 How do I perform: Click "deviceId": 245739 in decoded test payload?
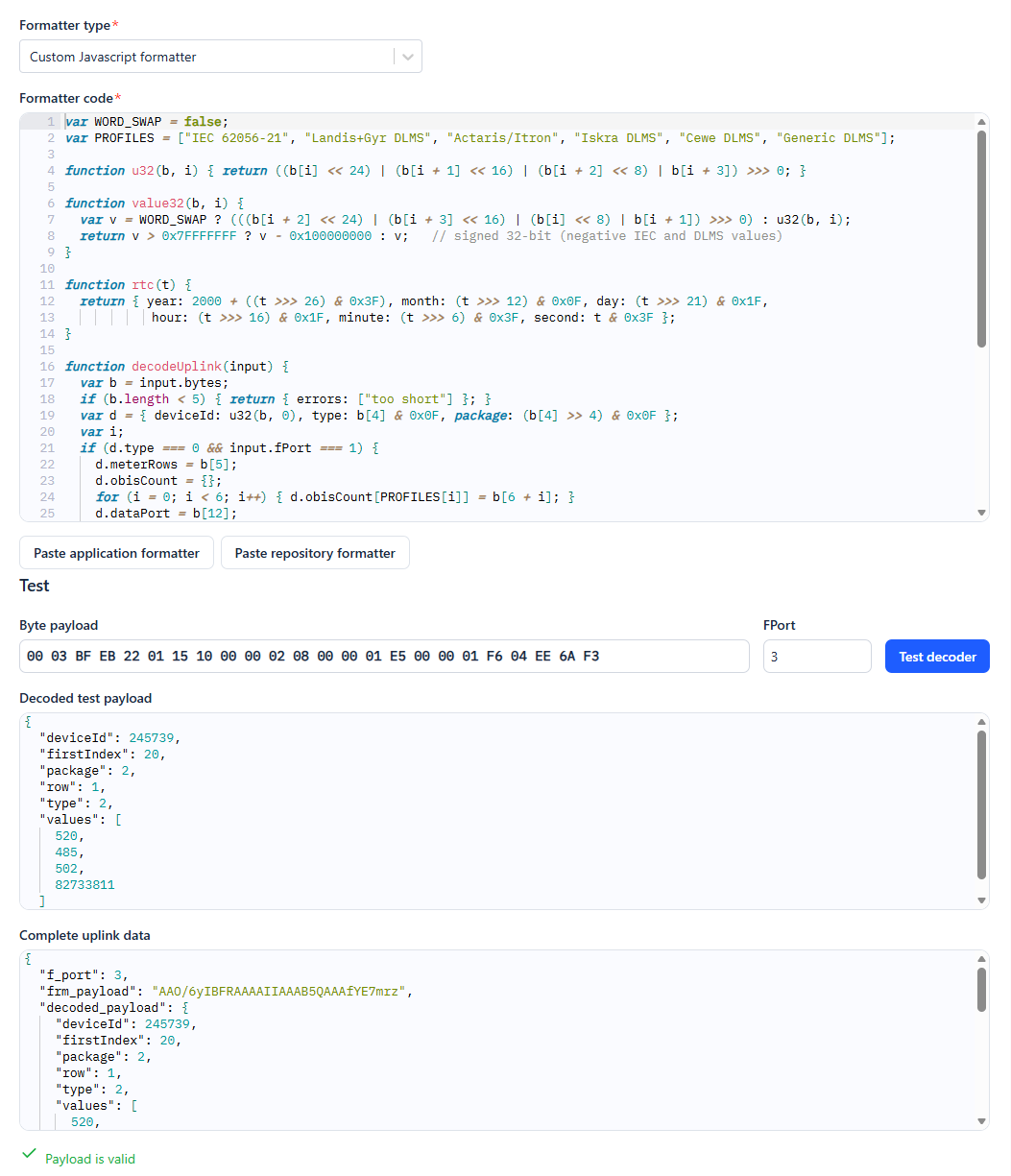click(110, 738)
